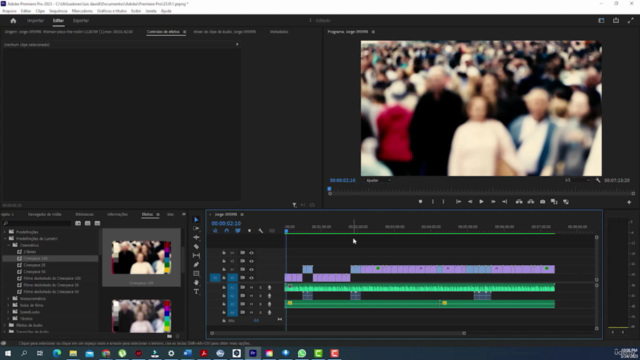
Task: Open the Arquivo menu
Action: pos(9,11)
